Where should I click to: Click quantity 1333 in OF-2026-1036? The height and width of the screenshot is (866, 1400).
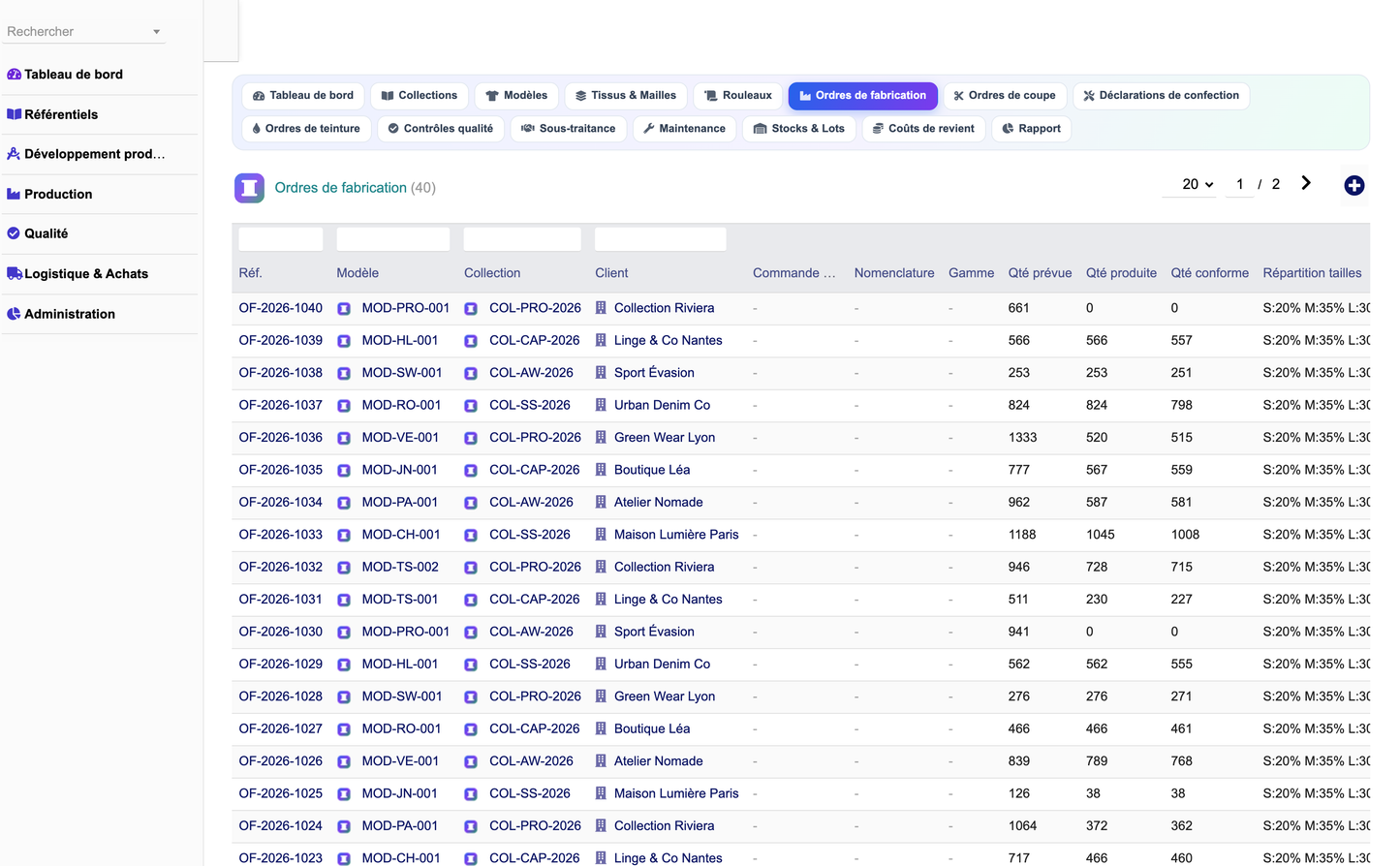point(1022,438)
